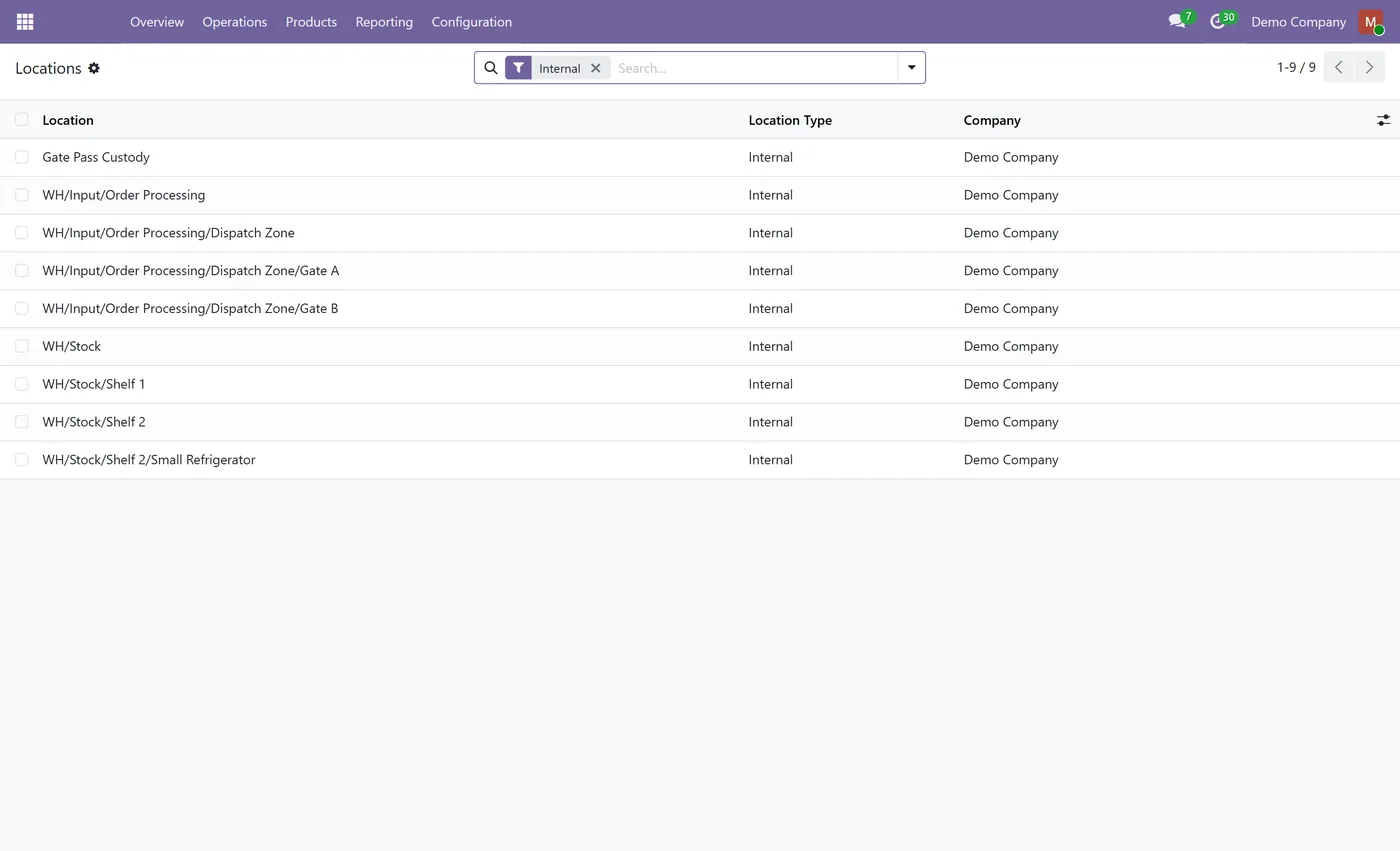Go to previous page of records
The image size is (1400, 851).
[x=1339, y=68]
